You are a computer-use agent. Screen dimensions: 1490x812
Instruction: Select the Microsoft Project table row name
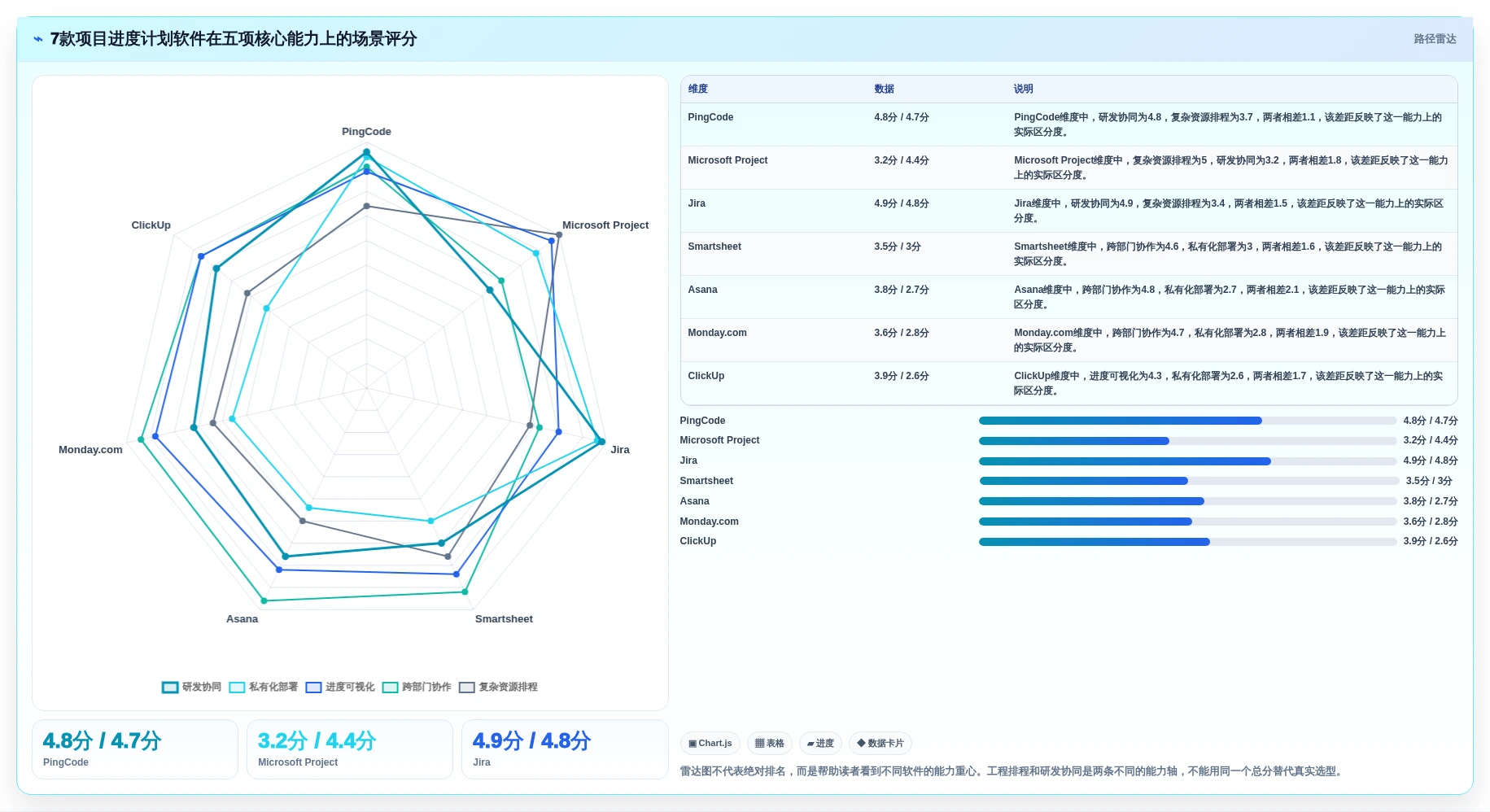728,160
